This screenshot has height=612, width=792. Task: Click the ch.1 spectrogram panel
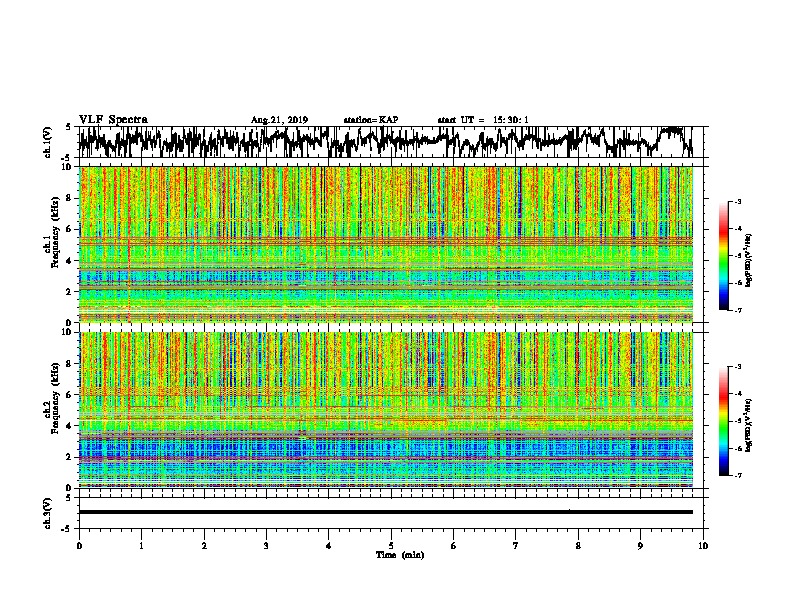386,244
